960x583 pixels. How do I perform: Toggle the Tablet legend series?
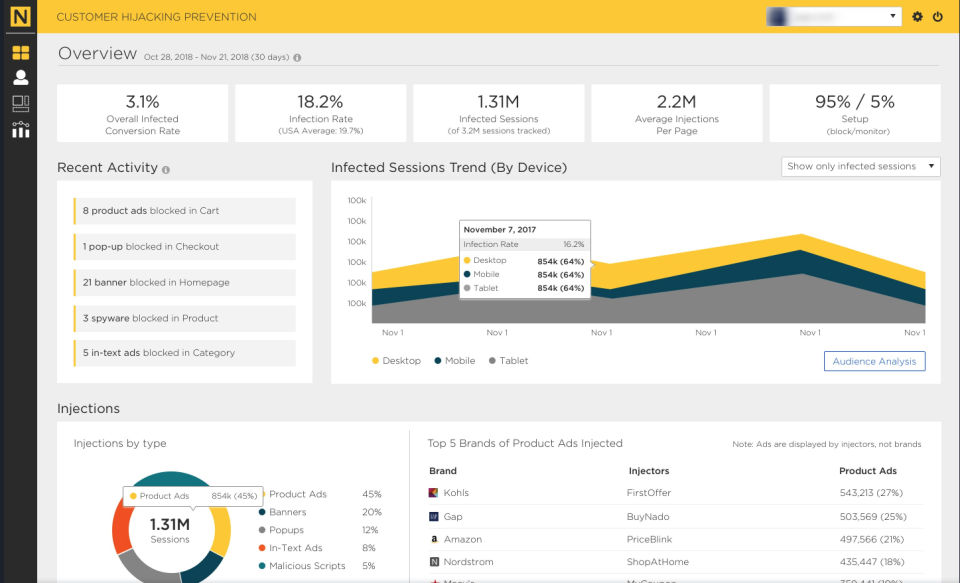tap(508, 361)
